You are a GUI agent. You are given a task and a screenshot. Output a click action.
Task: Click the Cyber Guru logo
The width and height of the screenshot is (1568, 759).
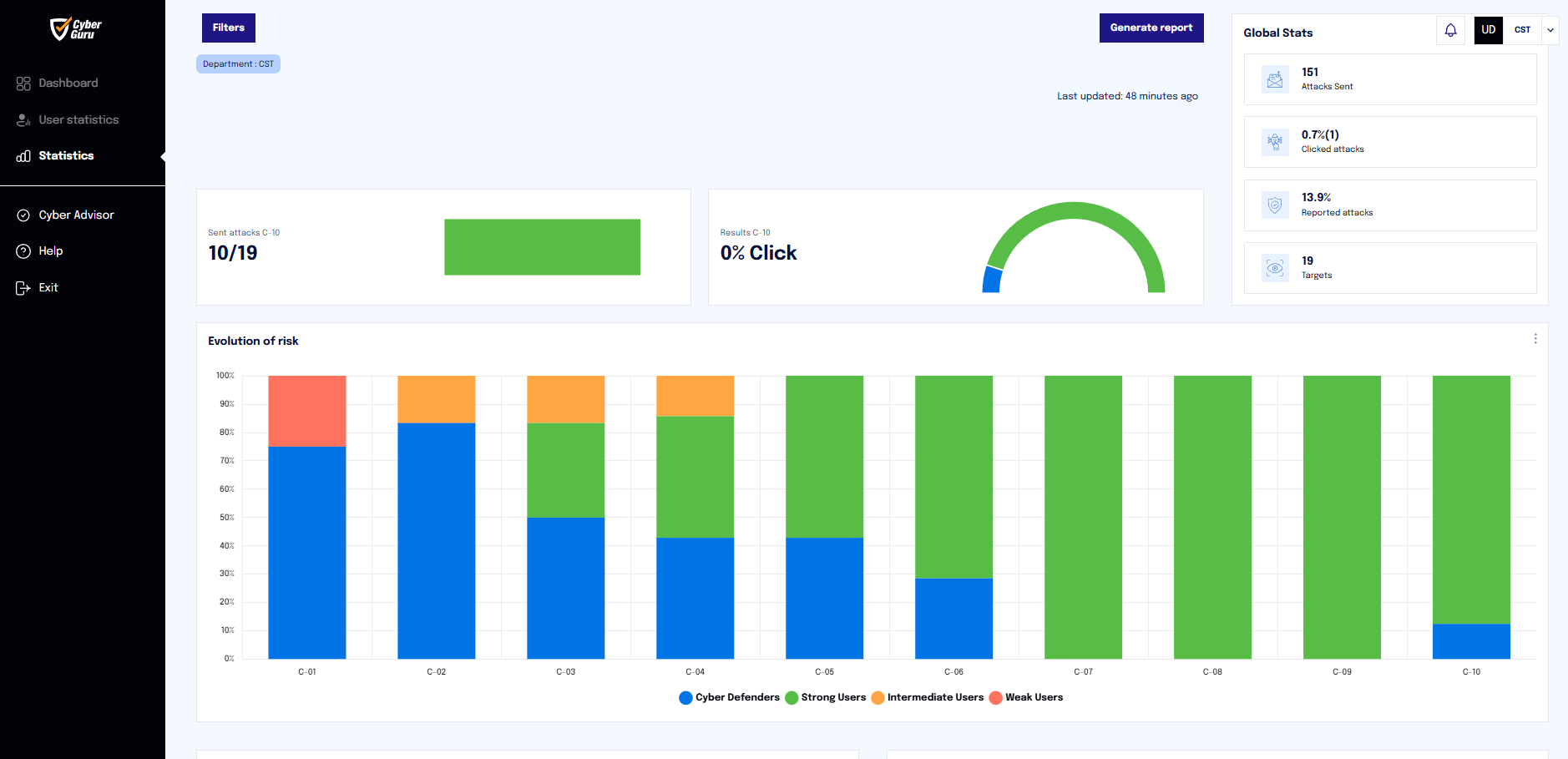click(x=76, y=29)
